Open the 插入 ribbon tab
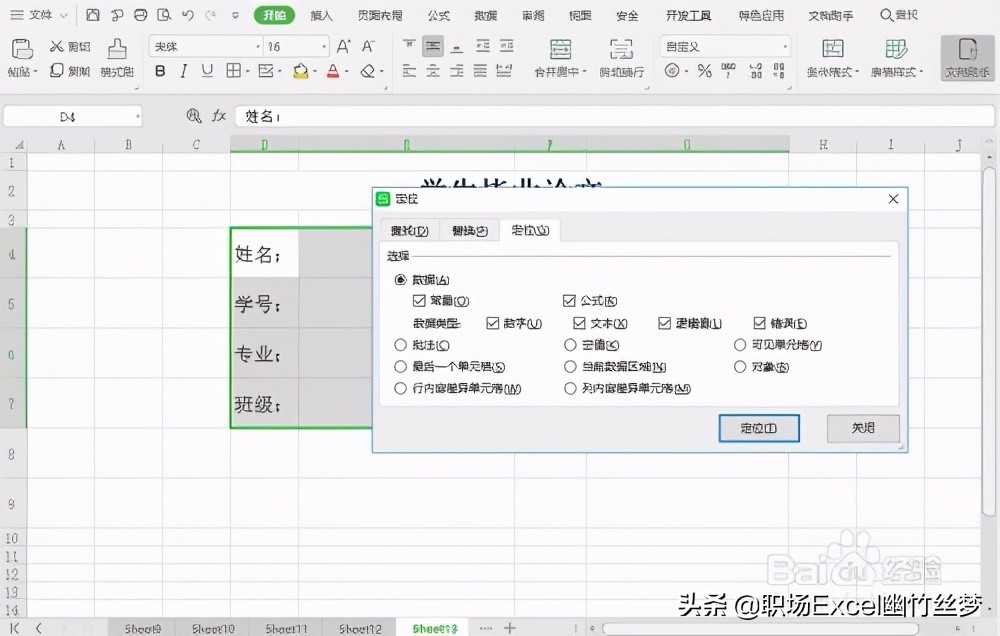The width and height of the screenshot is (1000, 636). (x=320, y=15)
